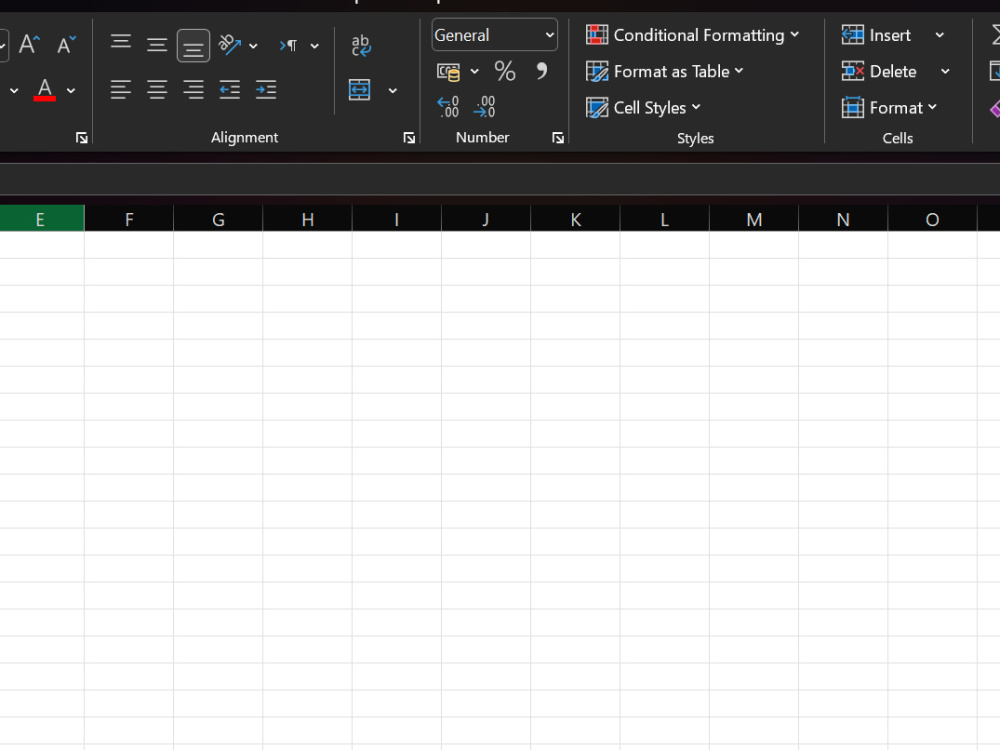Viewport: 1000px width, 750px height.
Task: Open Format cells menu
Action: [889, 108]
